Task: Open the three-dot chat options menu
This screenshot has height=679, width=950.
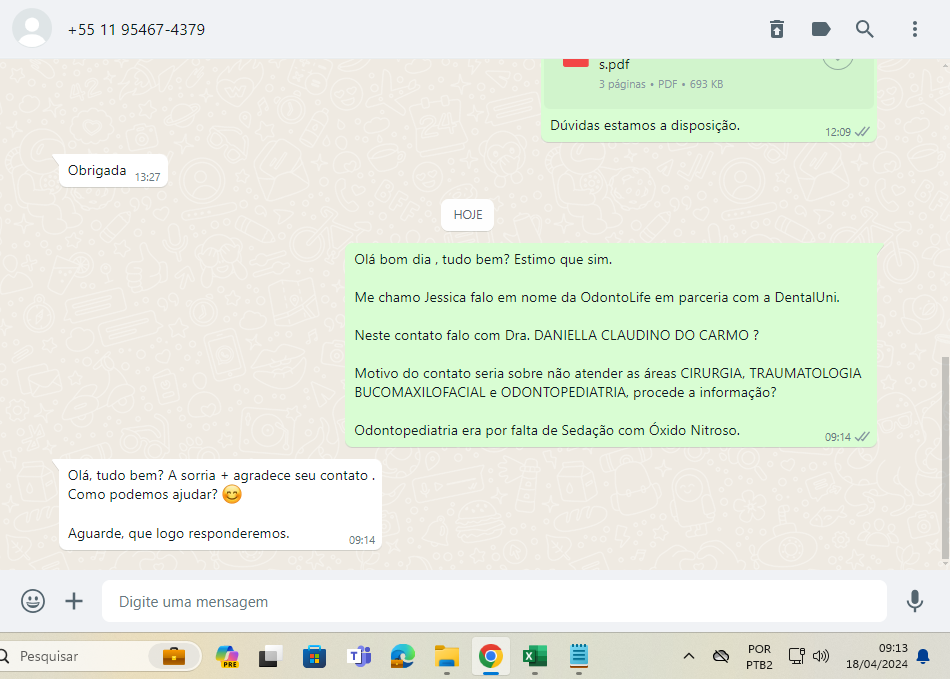Action: click(914, 29)
